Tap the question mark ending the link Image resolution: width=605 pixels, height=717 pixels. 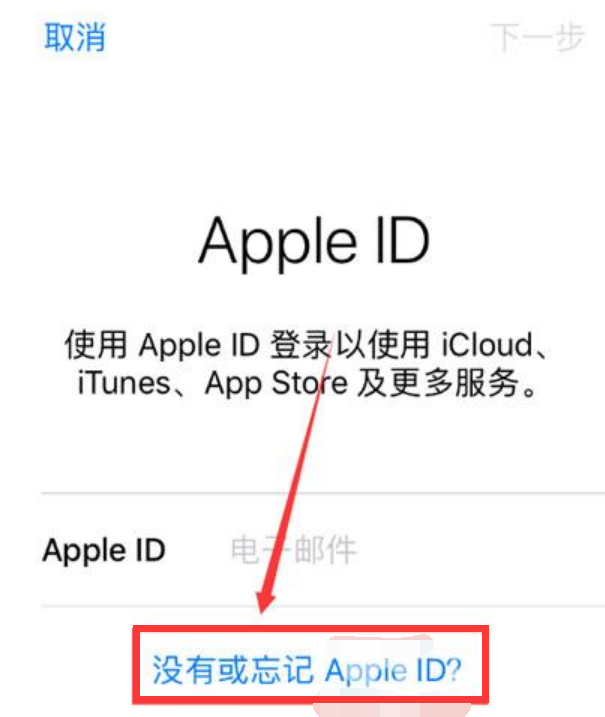coord(453,670)
